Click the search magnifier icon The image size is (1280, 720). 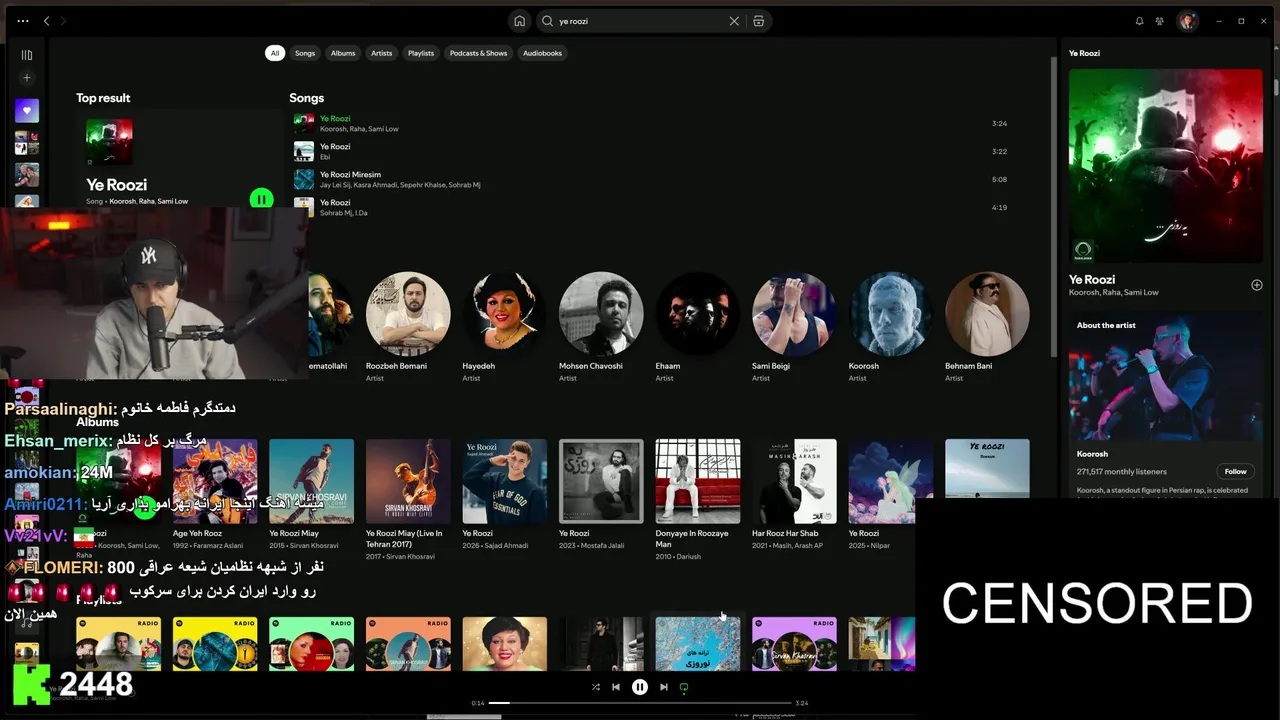(547, 21)
